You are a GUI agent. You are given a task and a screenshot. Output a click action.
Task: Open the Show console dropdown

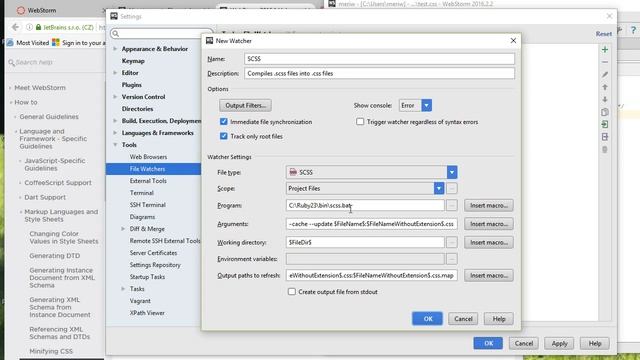click(x=427, y=105)
